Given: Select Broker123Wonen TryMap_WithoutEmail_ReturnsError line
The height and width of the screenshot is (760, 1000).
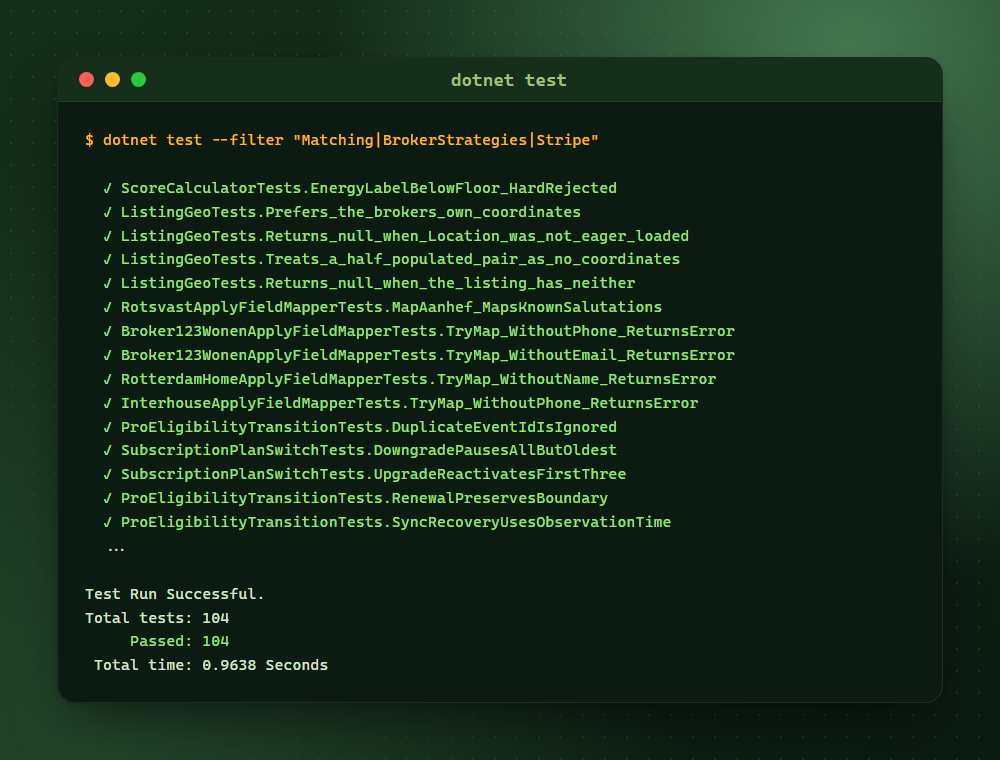Looking at the screenshot, I should pos(418,355).
